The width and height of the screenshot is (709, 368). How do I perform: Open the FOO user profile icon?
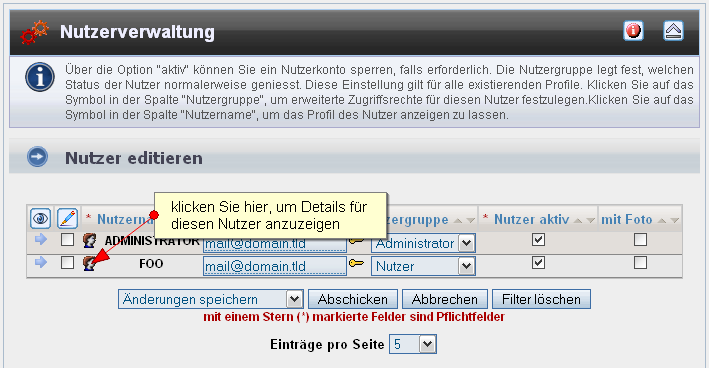pos(90,263)
